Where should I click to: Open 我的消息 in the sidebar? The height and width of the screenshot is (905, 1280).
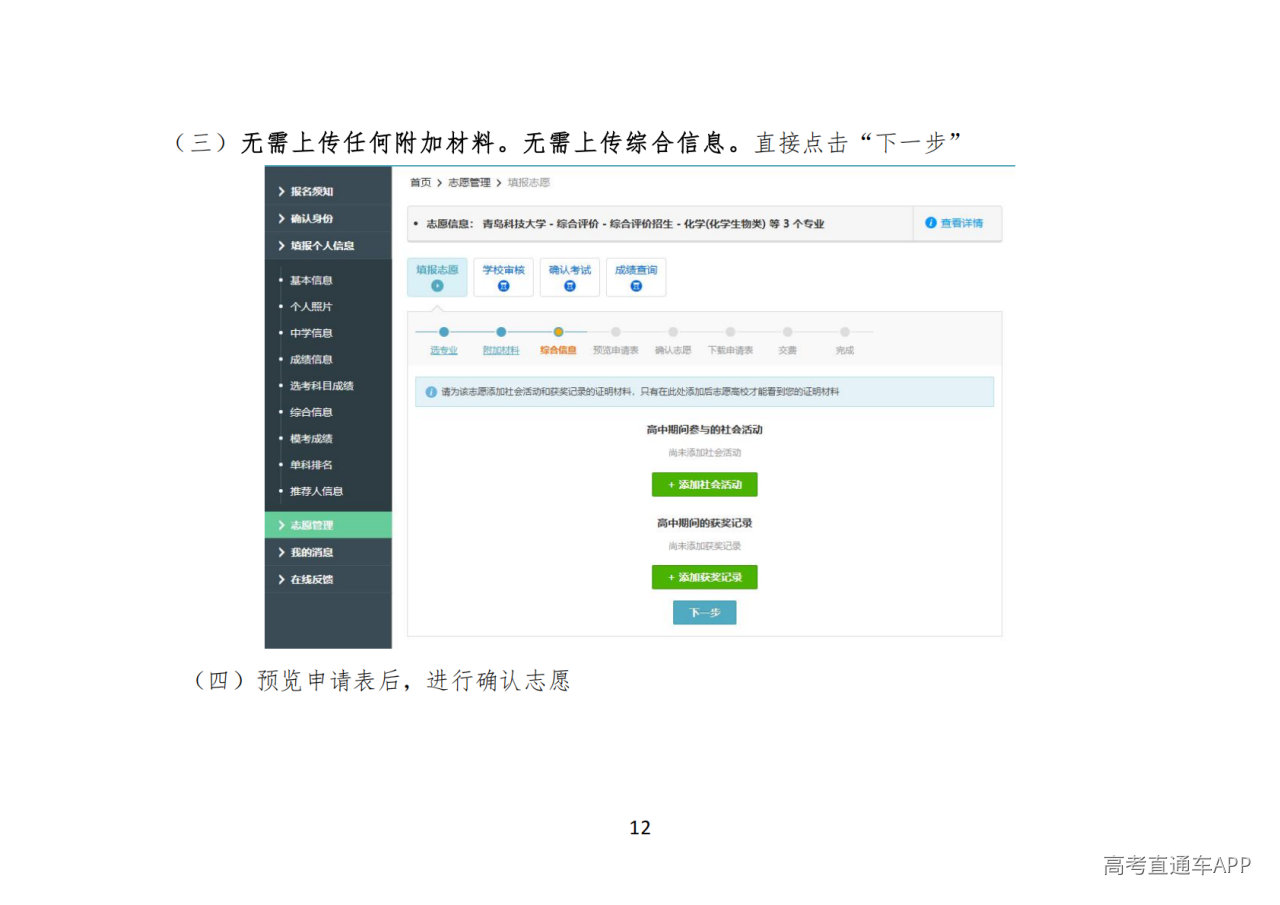click(311, 552)
